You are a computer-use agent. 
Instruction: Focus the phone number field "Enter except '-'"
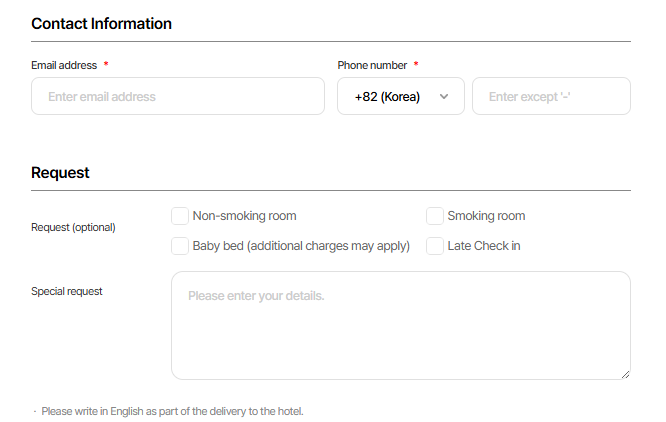551,97
